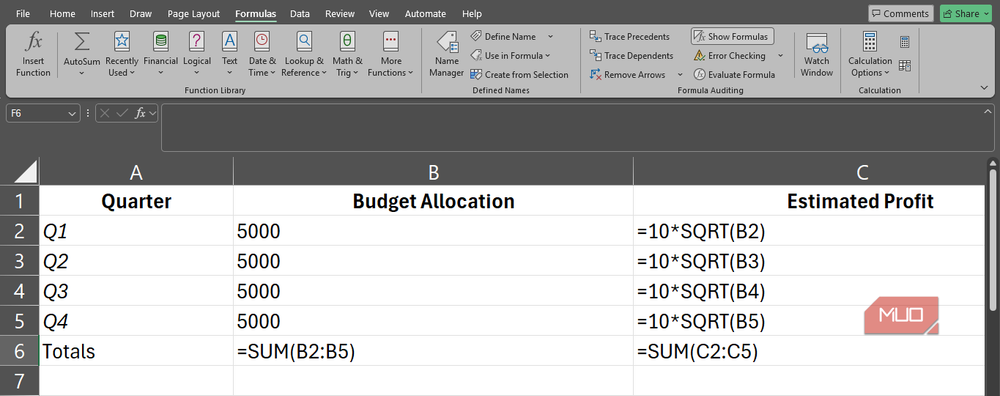Screen dimensions: 1000x396
Task: Expand the formula bar fx dropdown arrow
Action: coord(152,114)
